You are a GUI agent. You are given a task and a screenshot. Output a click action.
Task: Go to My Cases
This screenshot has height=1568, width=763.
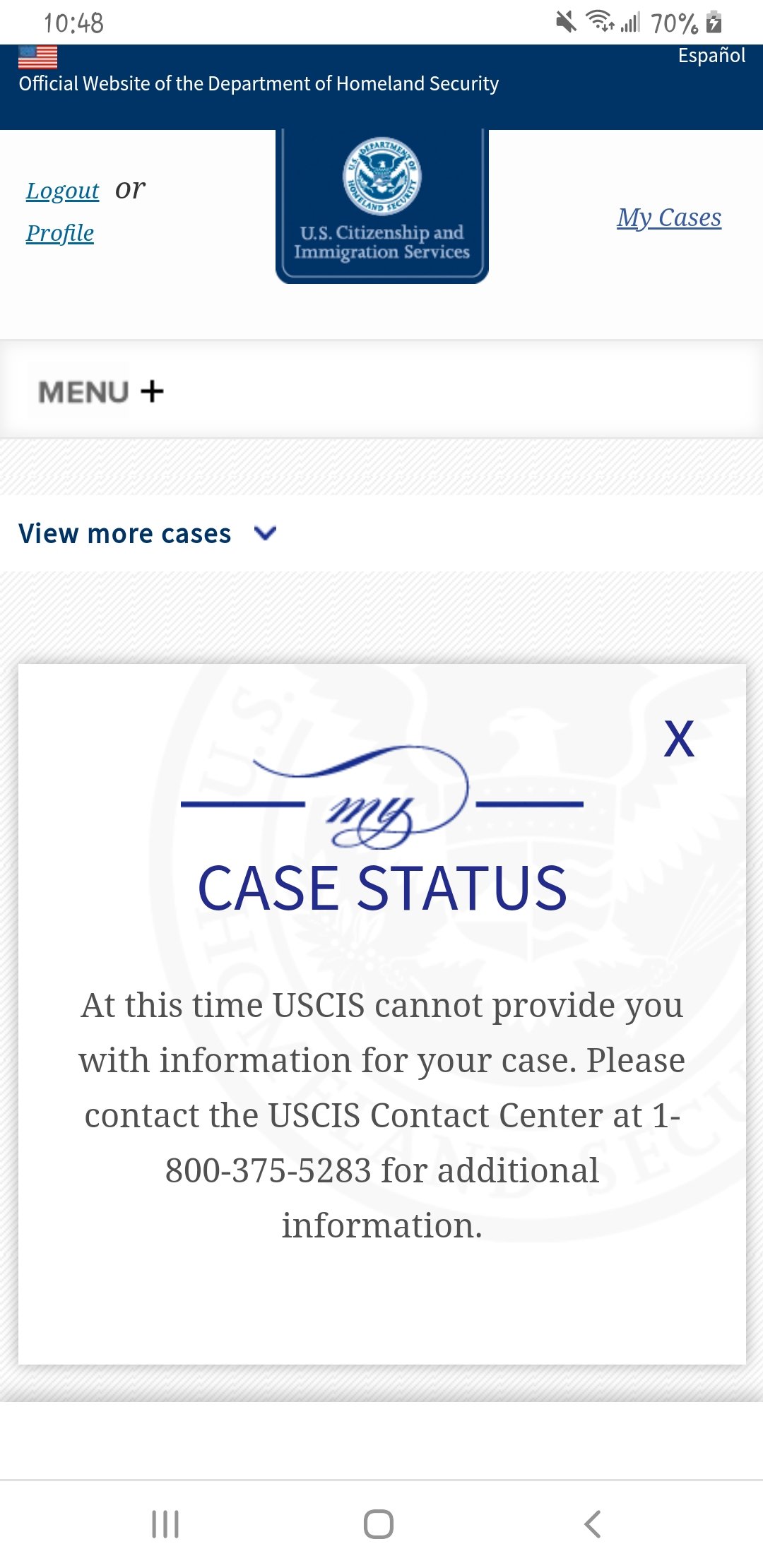click(x=669, y=218)
